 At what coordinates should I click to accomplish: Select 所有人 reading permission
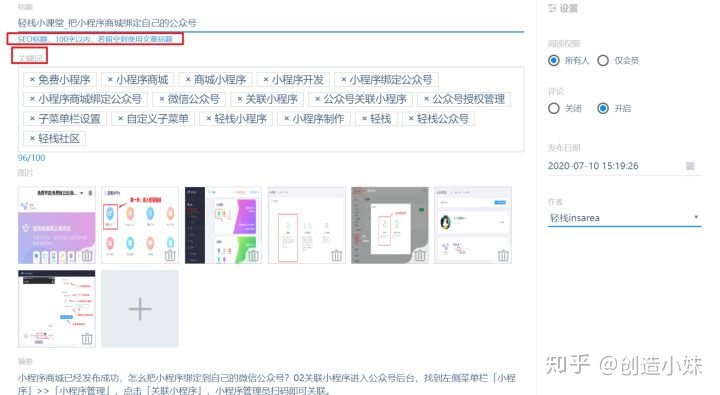554,60
